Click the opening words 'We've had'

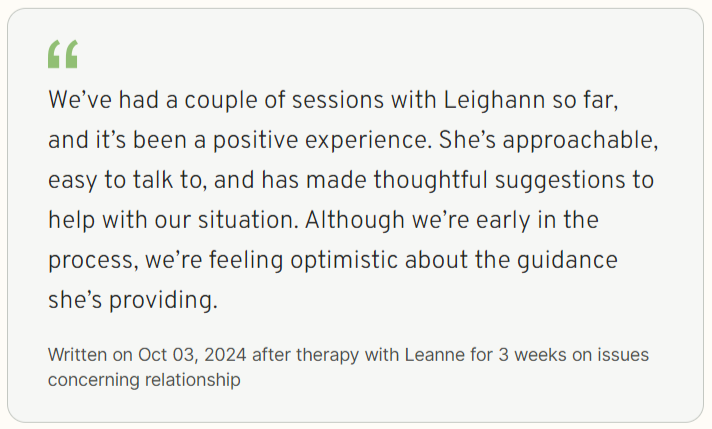click(104, 100)
